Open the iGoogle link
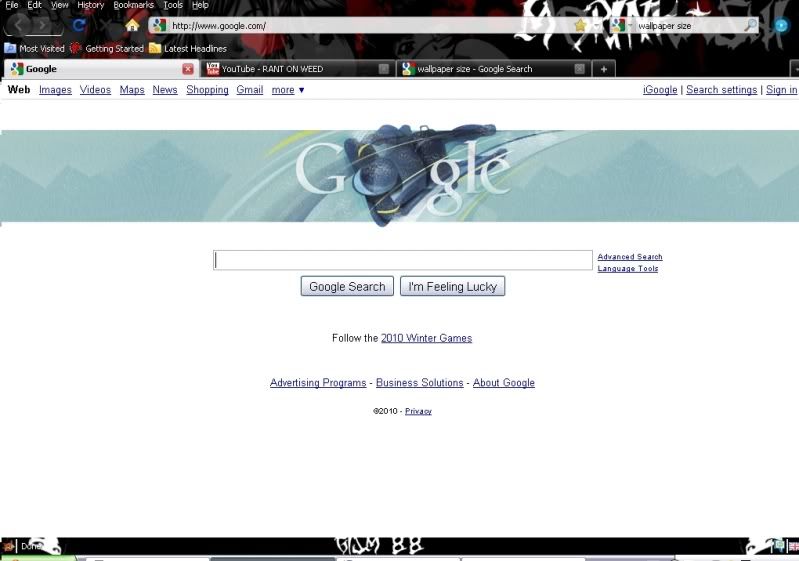 pyautogui.click(x=660, y=90)
